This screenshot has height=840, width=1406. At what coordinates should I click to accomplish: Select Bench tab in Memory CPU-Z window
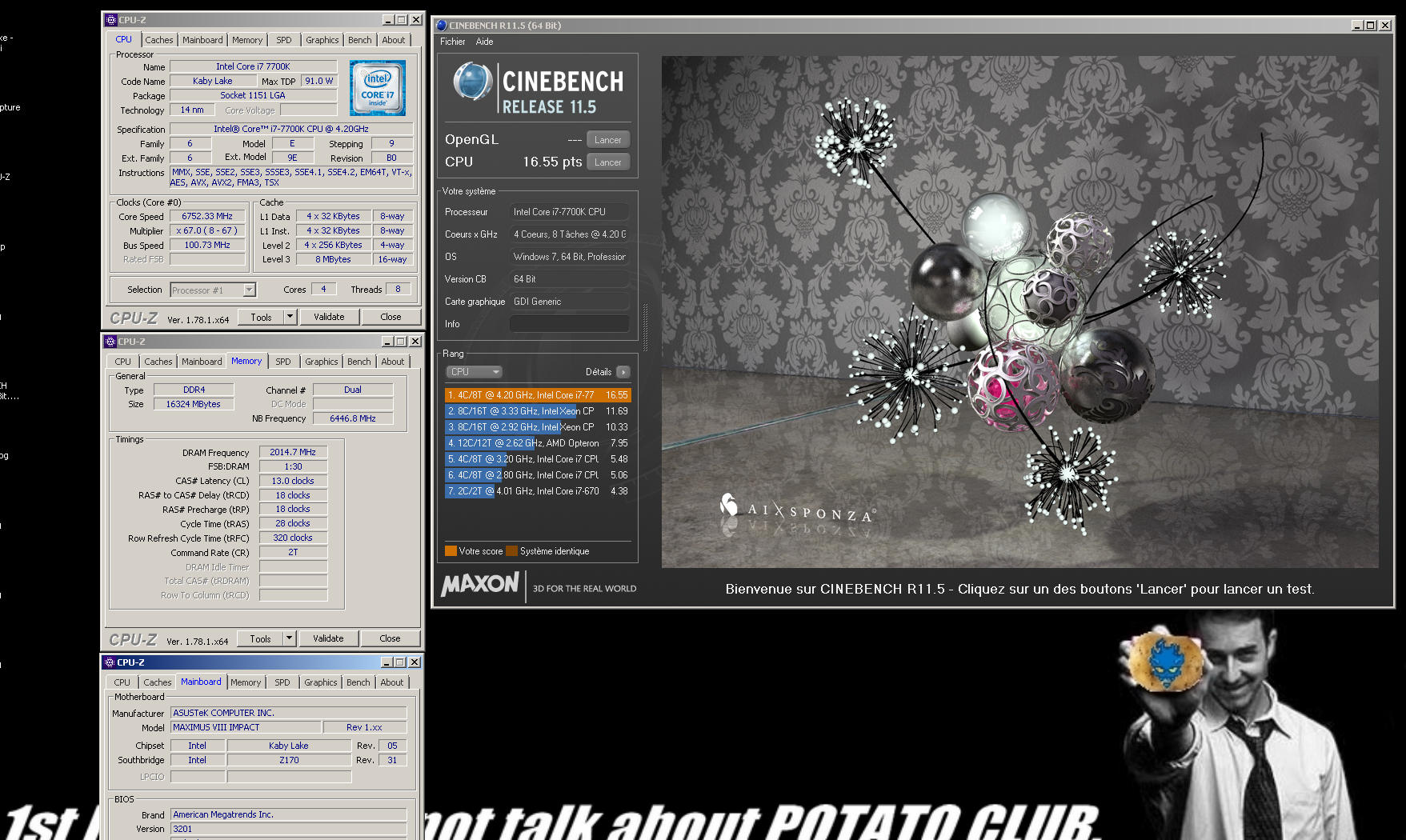click(359, 362)
